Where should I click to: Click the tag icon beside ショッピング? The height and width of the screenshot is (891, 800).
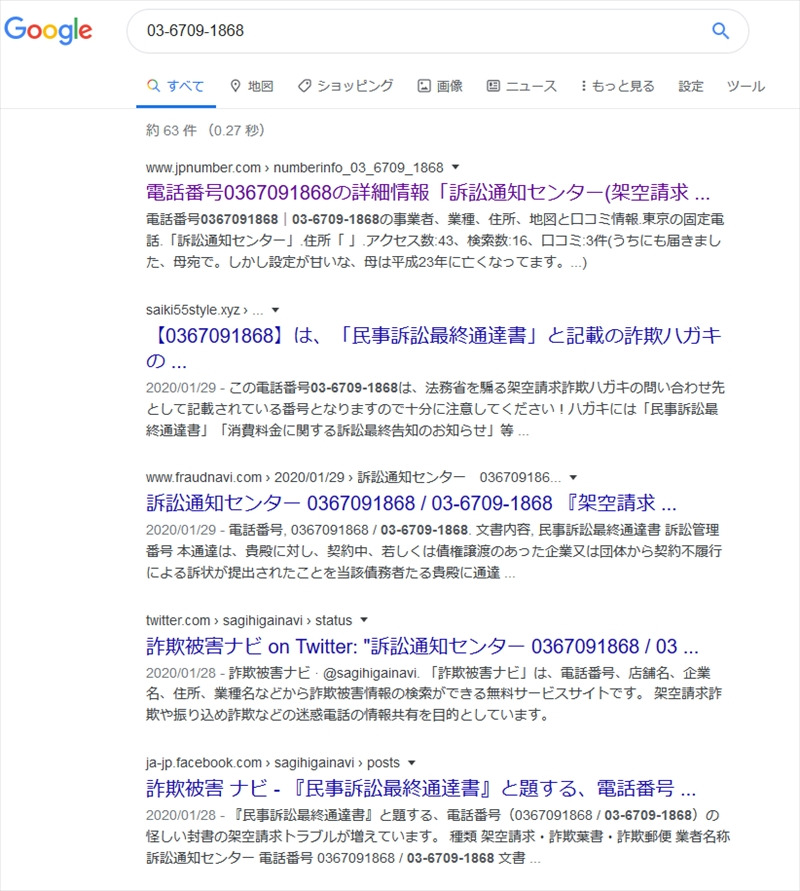pyautogui.click(x=305, y=86)
